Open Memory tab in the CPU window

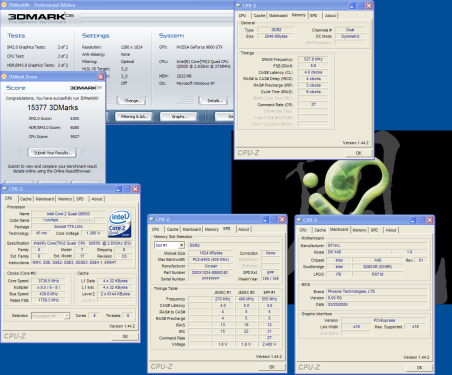[x=65, y=199]
